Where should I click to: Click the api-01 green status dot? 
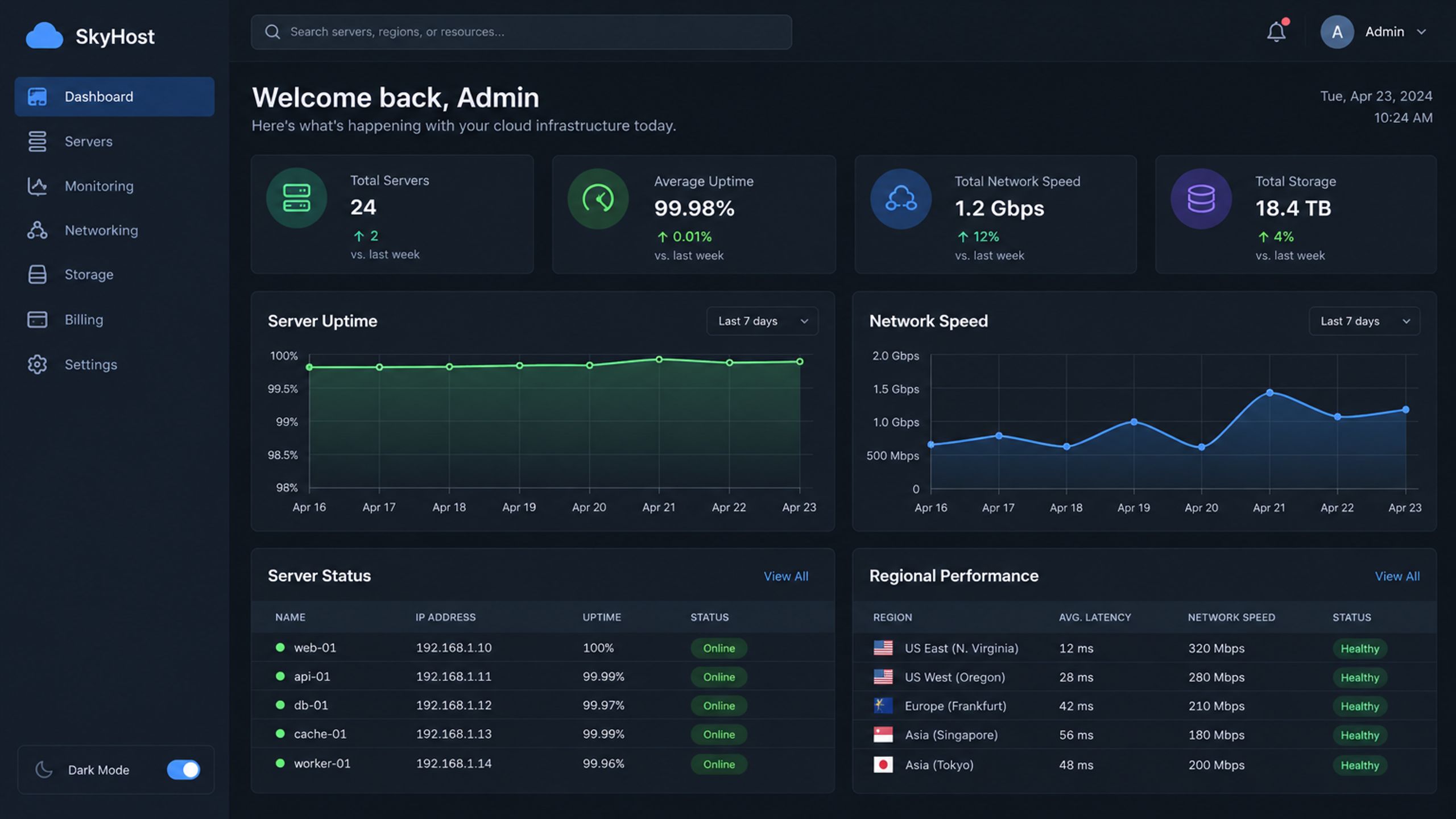(x=280, y=676)
